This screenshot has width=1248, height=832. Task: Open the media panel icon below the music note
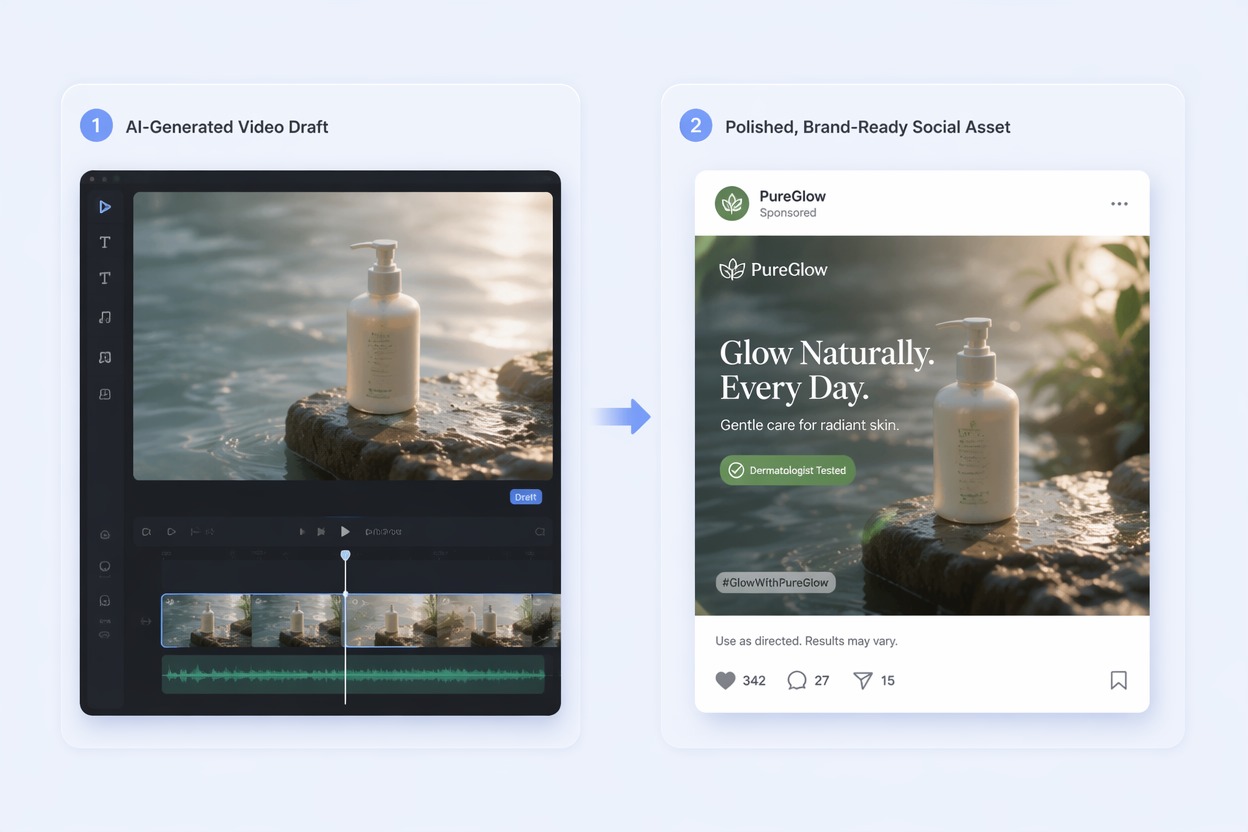coord(105,357)
